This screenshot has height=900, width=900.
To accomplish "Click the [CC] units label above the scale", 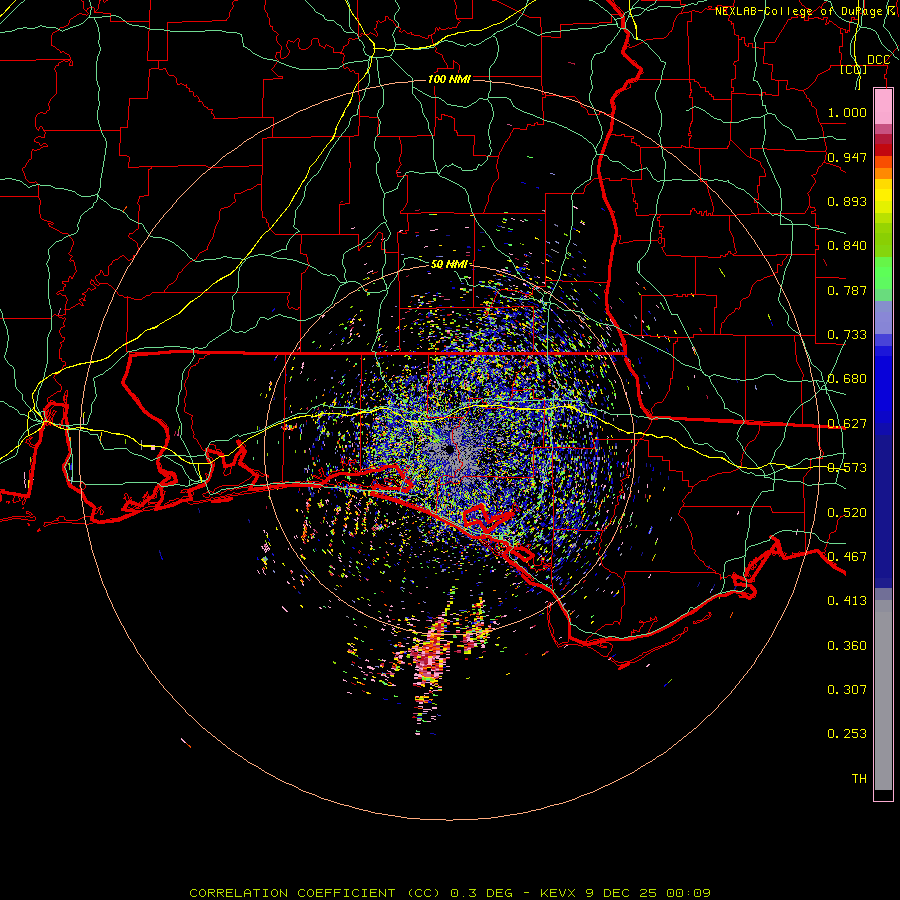I will coord(854,69).
